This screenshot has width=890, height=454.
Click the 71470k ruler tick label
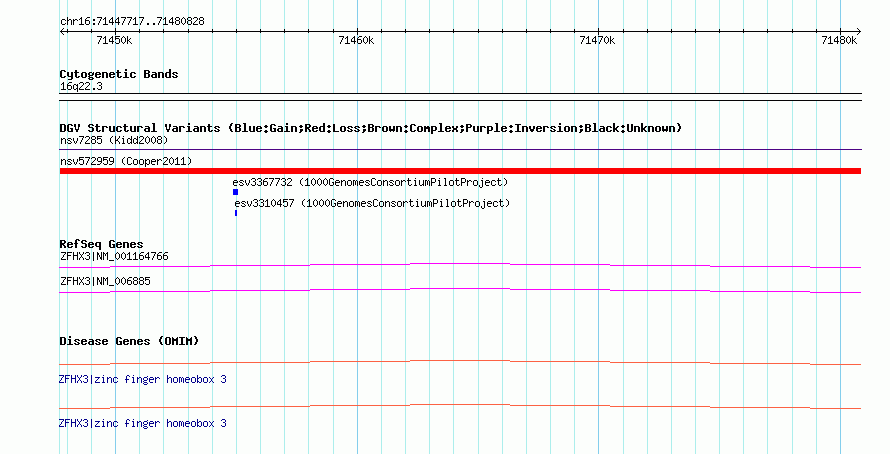click(x=597, y=40)
